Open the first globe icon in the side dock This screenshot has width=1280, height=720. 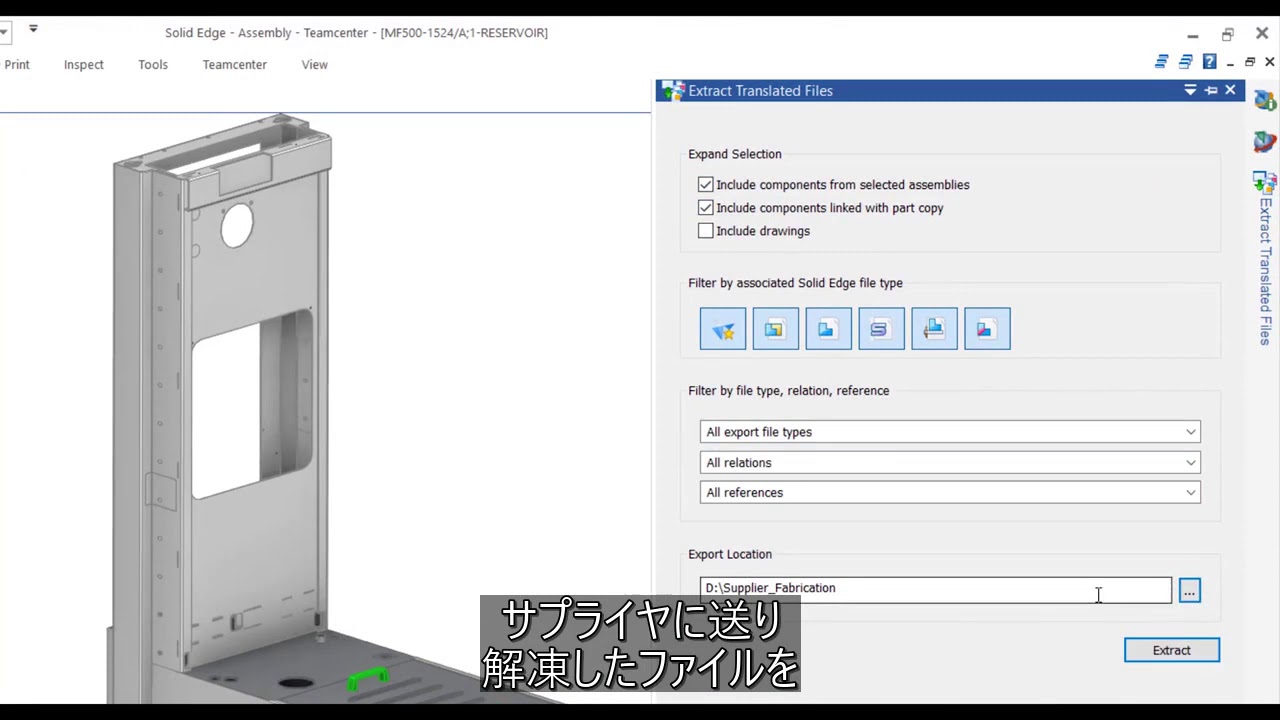(1265, 101)
